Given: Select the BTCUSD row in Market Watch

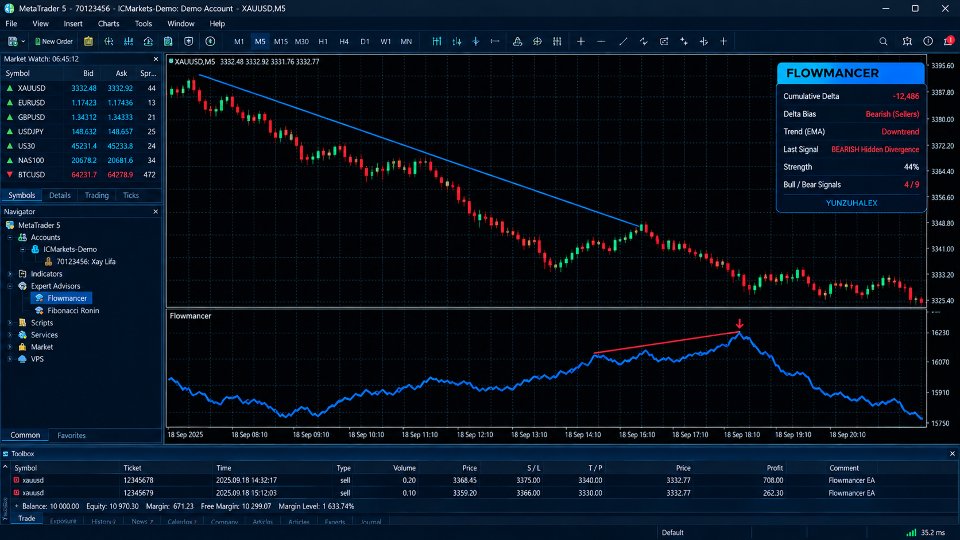Looking at the screenshot, I should [81, 175].
